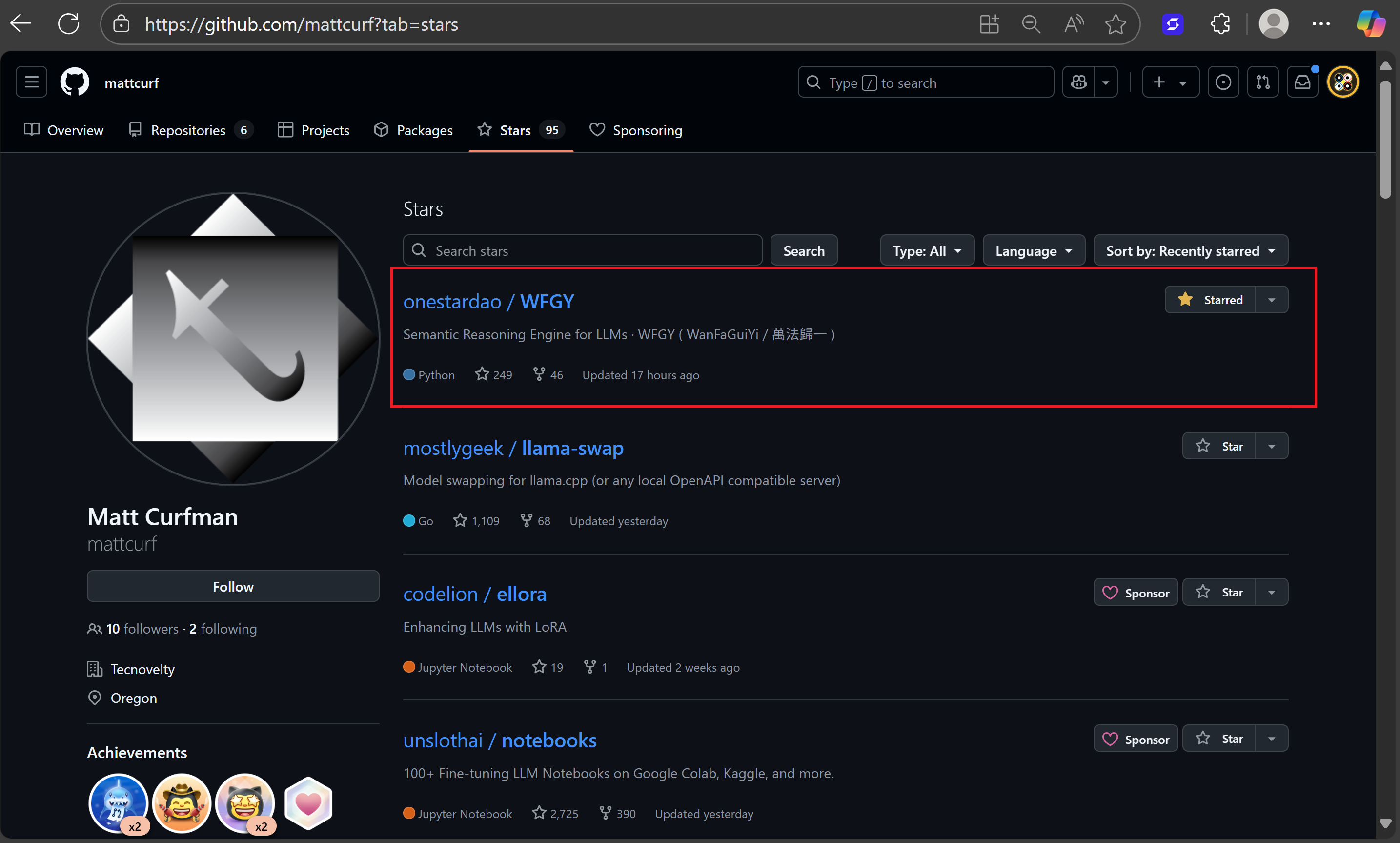Open the notifications inbox icon

pyautogui.click(x=1302, y=82)
